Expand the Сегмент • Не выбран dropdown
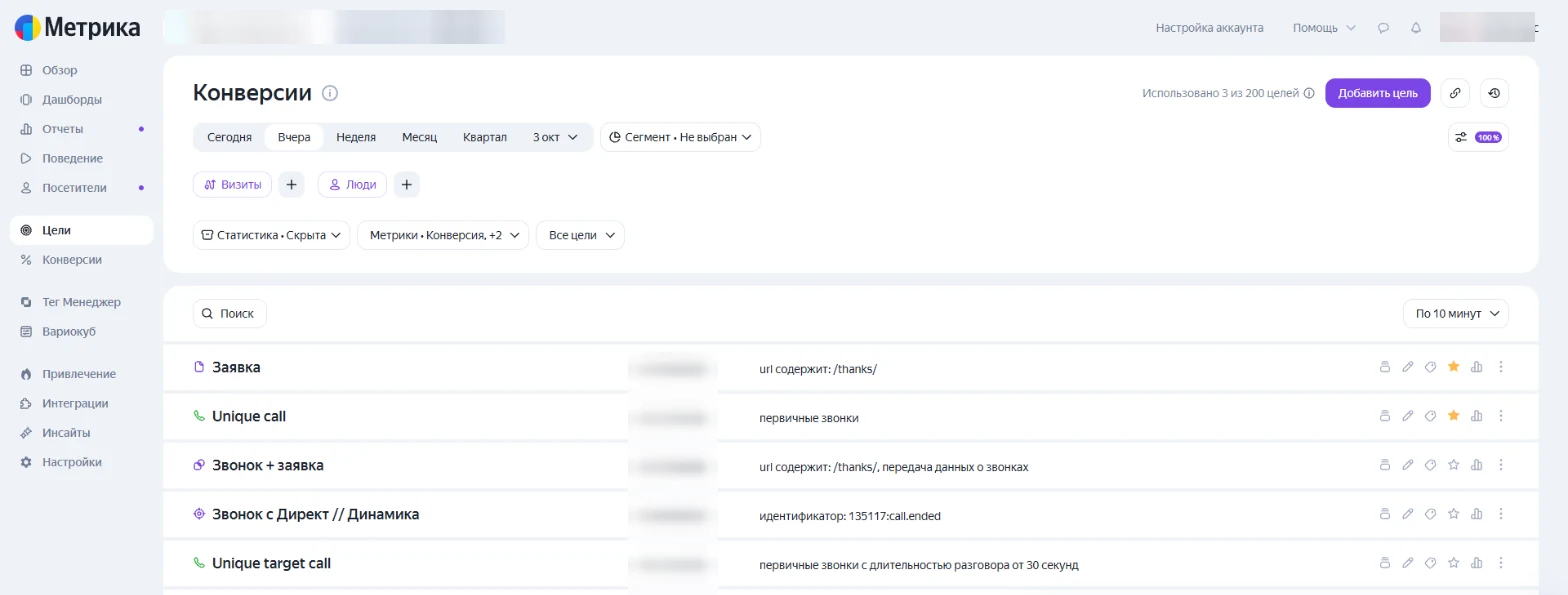Screen dimensions: 1568x595 680,137
